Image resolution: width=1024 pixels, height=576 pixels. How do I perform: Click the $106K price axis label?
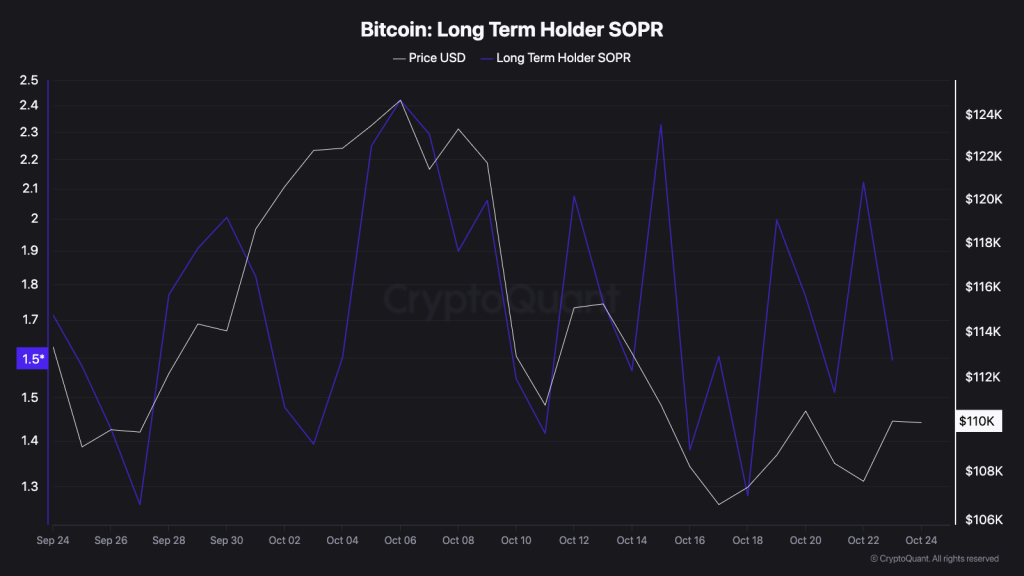pos(982,520)
